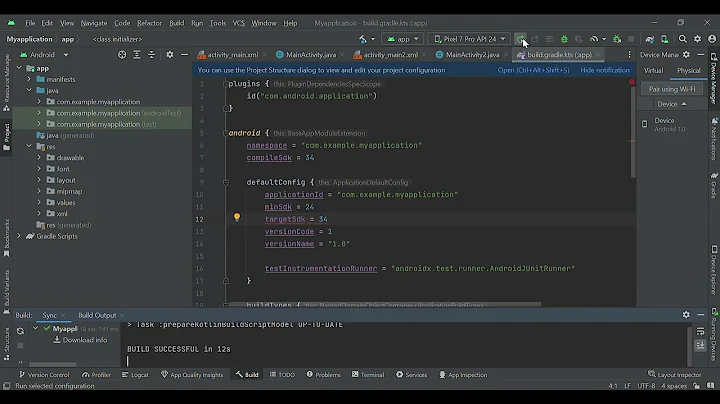Click the Make Project hammer icon
This screenshot has width=720, height=404.
pos(363,39)
